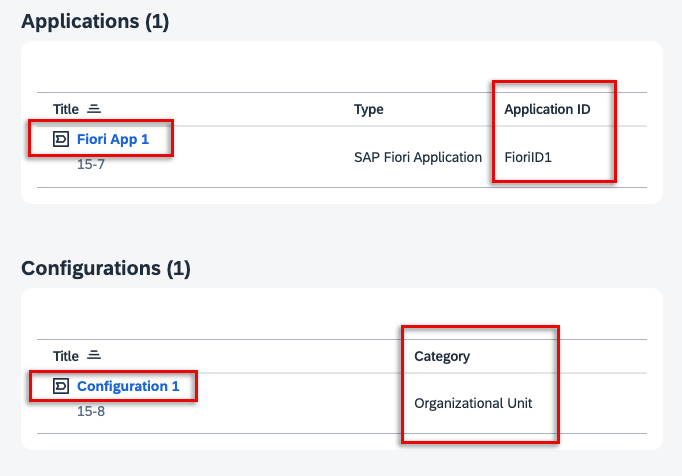Open the Configuration 1 link
Viewport: 682px width, 476px height.
[128, 386]
